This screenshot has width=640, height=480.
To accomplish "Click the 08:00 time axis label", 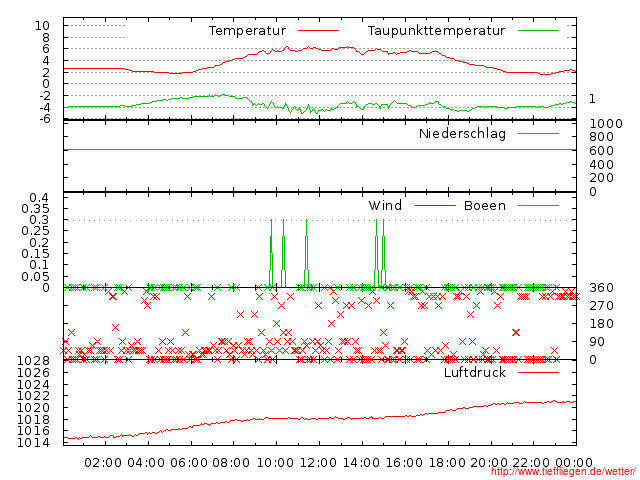I will 231,463.
